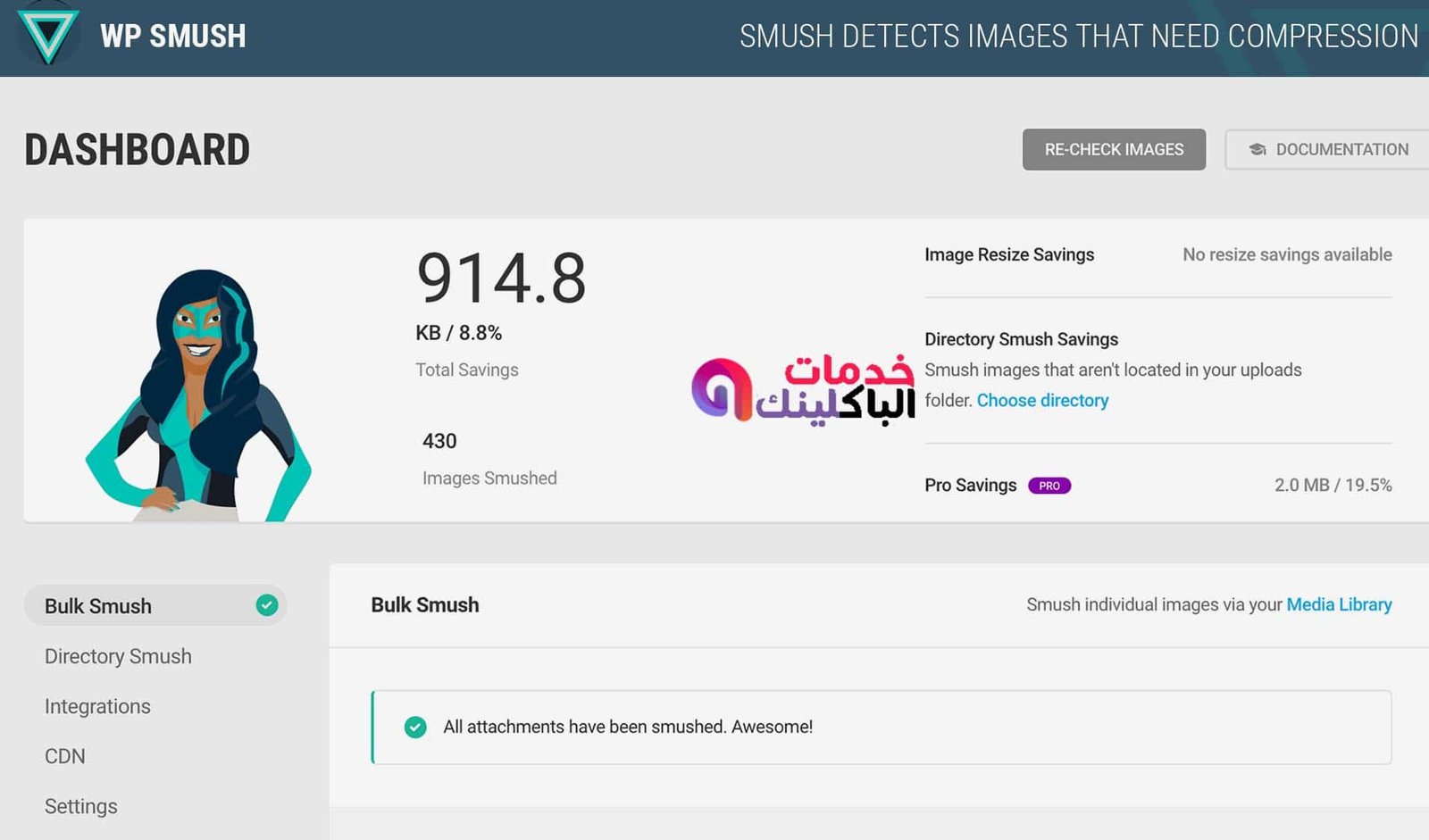Open the Media Library link
This screenshot has width=1429, height=840.
pos(1338,604)
